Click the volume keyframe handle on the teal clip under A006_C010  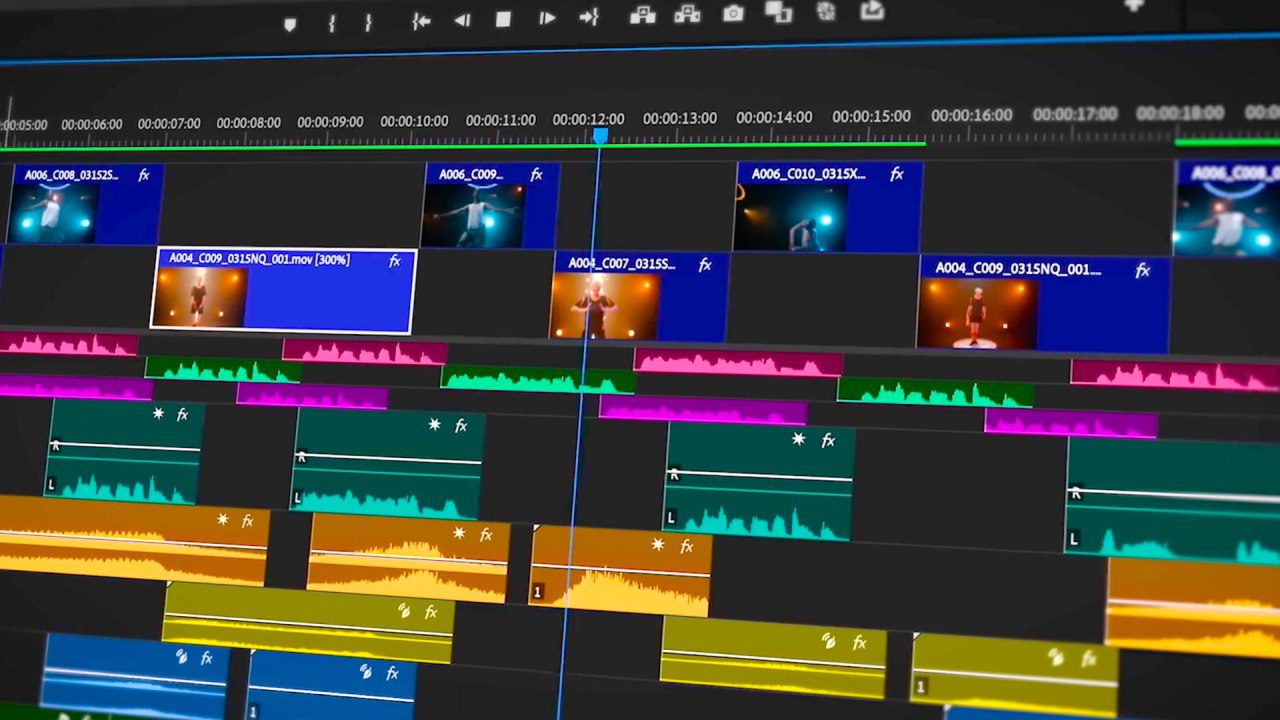point(674,474)
